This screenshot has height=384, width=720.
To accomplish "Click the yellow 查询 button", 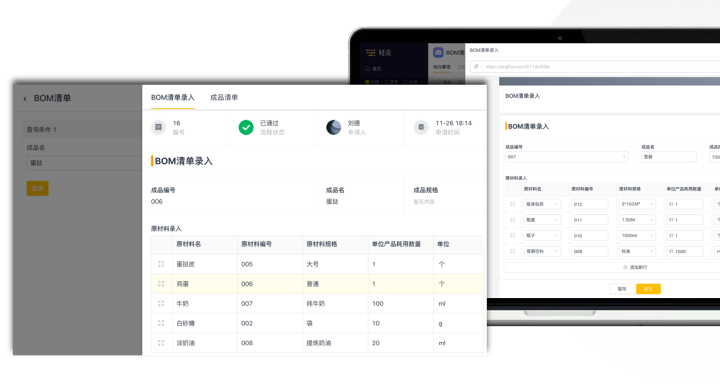I will (x=38, y=188).
